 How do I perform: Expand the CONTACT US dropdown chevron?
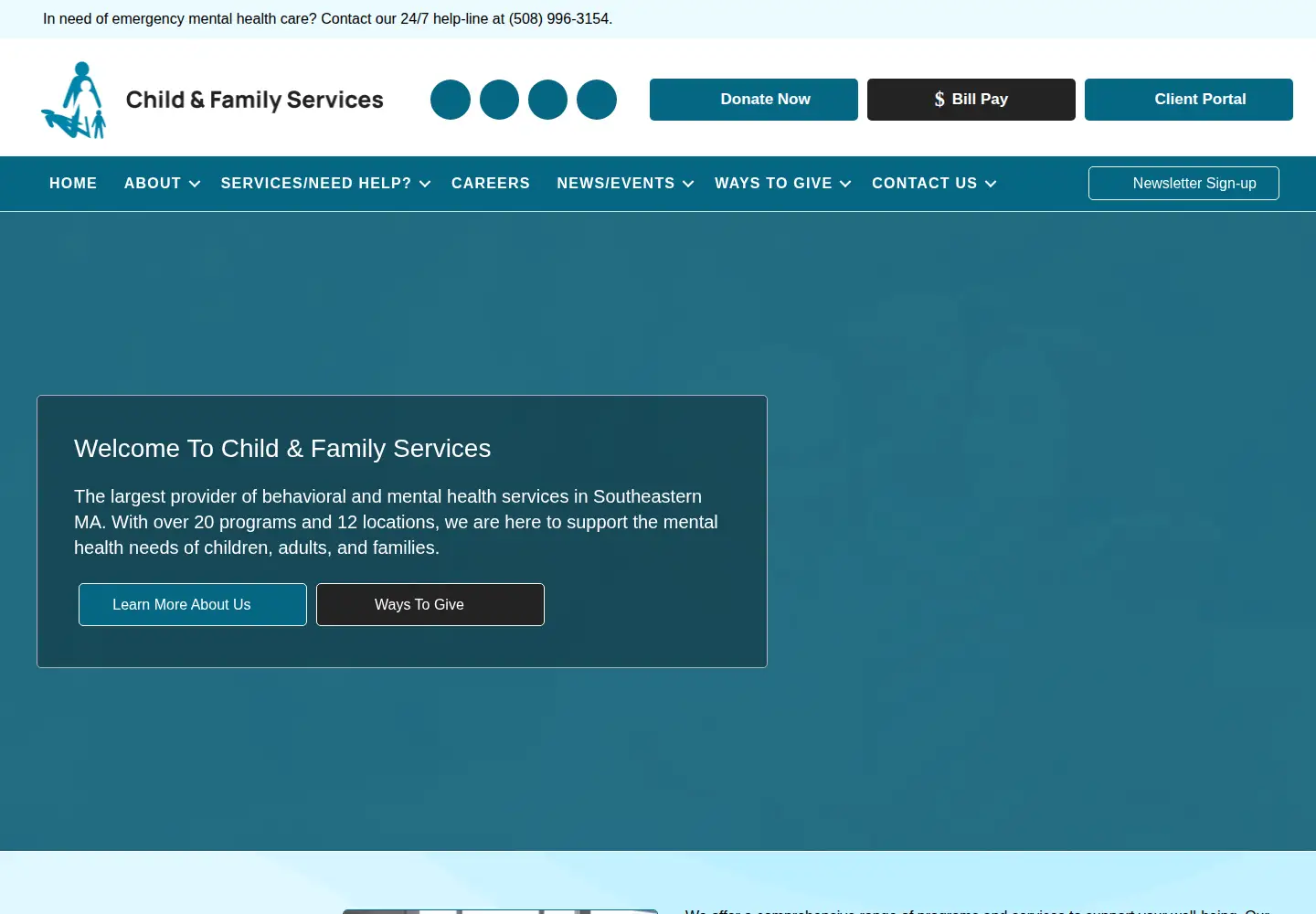(x=991, y=184)
